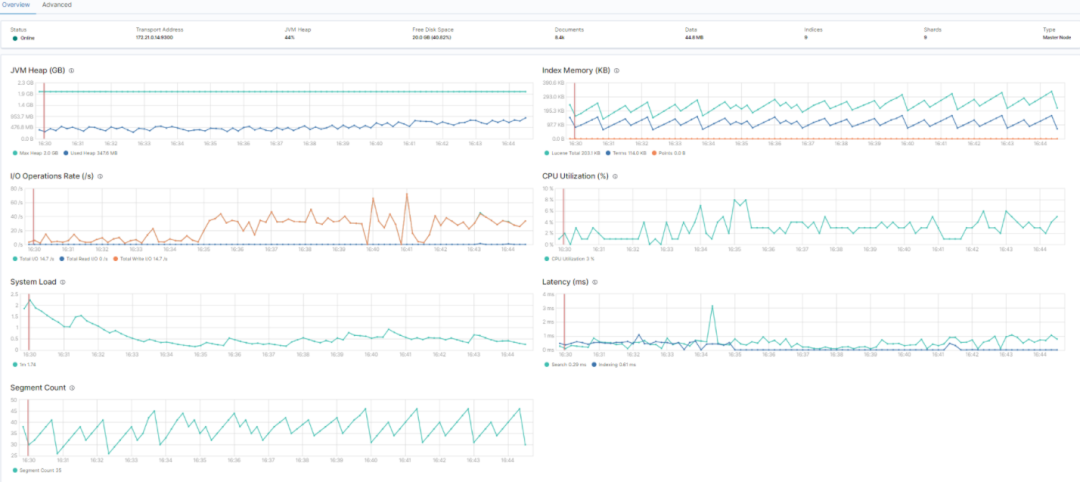The height and width of the screenshot is (482, 1080).
Task: Click the CPU Utilization (%) chart title
Action: (576, 176)
